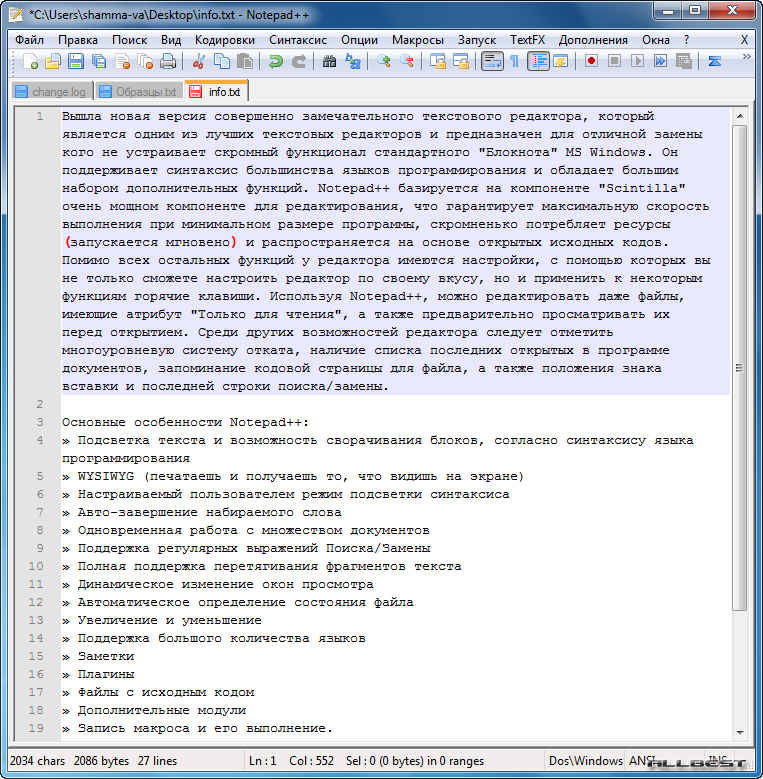This screenshot has height=779, width=763.
Task: Stop macro recording with the square icon
Action: (x=614, y=62)
